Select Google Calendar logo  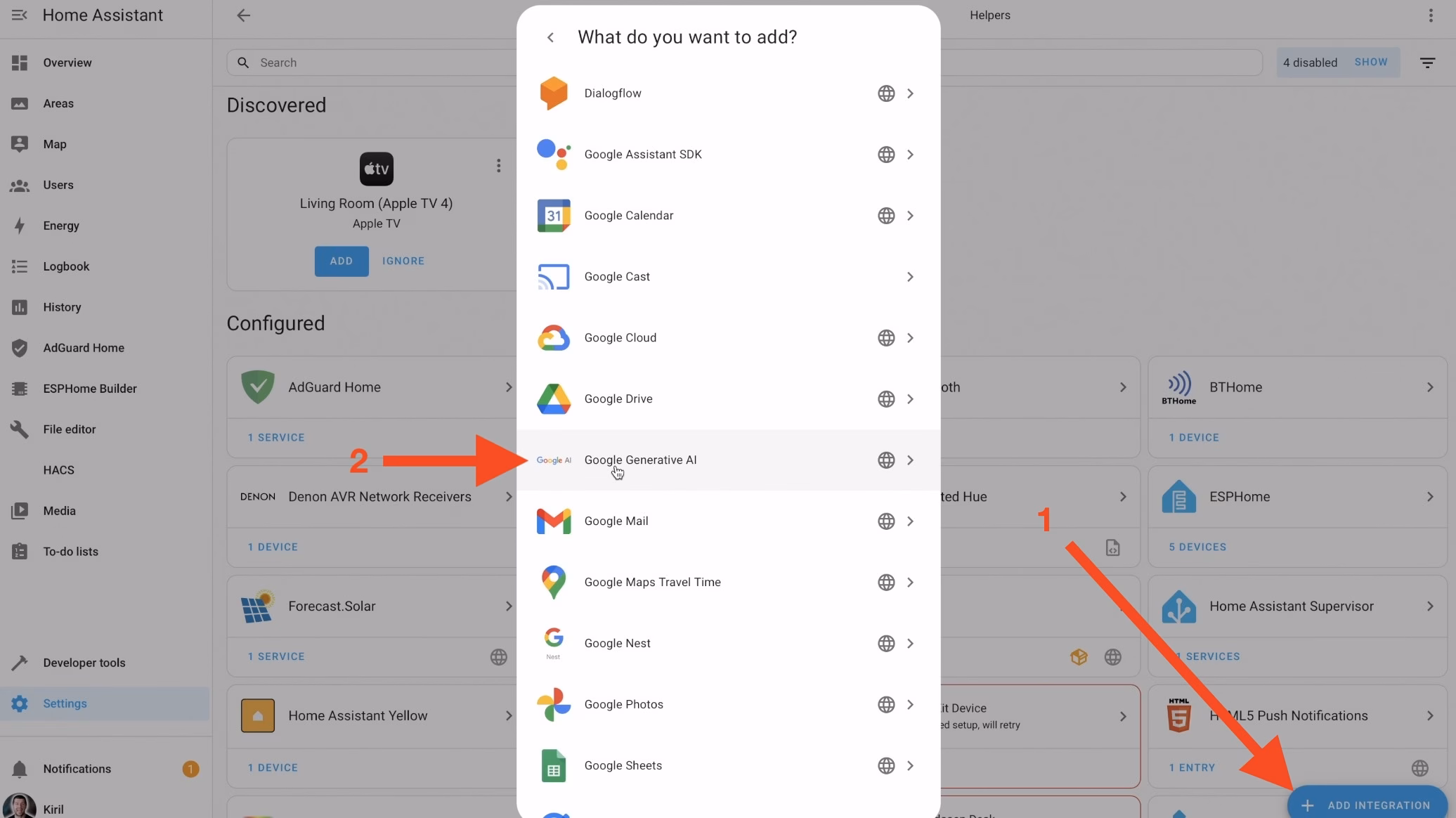click(x=554, y=216)
